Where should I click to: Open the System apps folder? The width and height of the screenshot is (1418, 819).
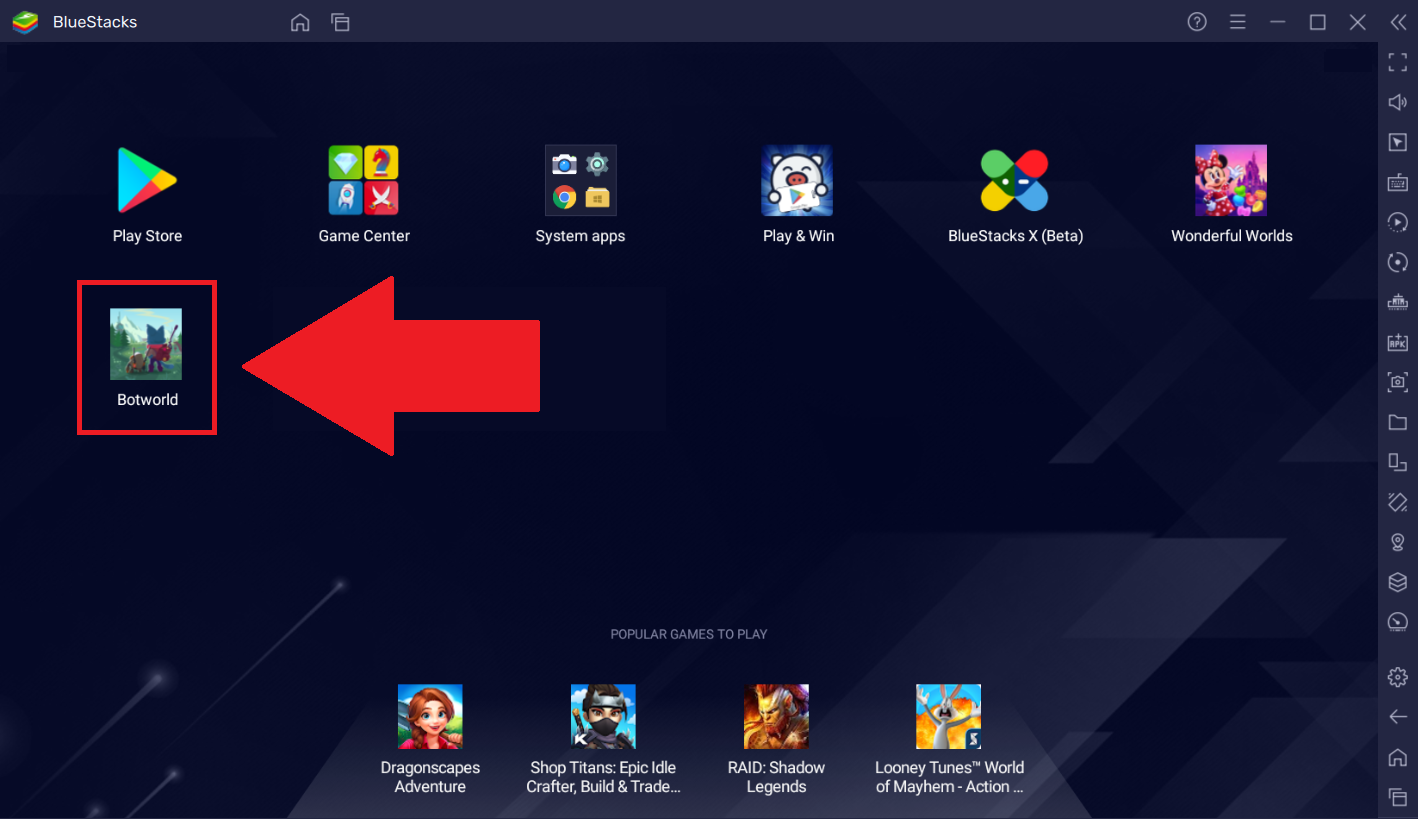580,180
